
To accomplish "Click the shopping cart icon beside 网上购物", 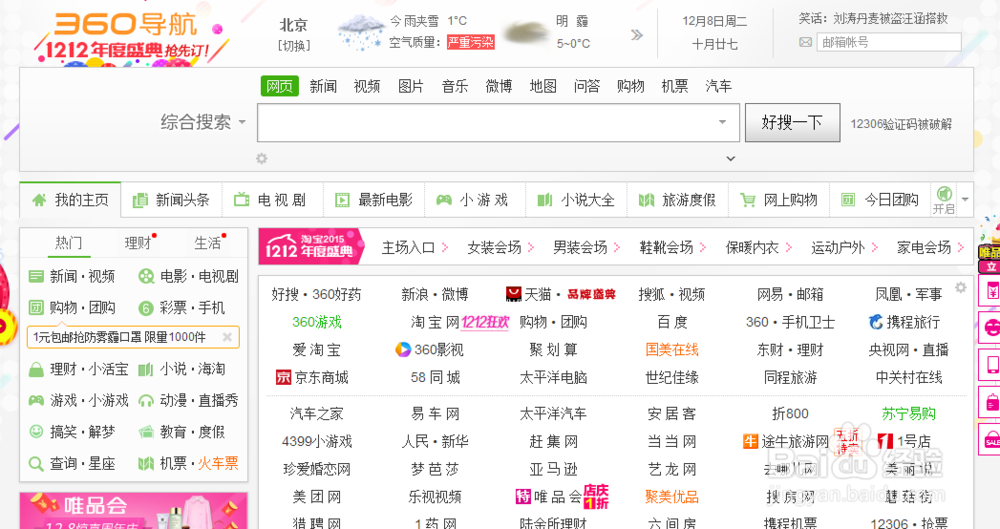I will coord(747,200).
